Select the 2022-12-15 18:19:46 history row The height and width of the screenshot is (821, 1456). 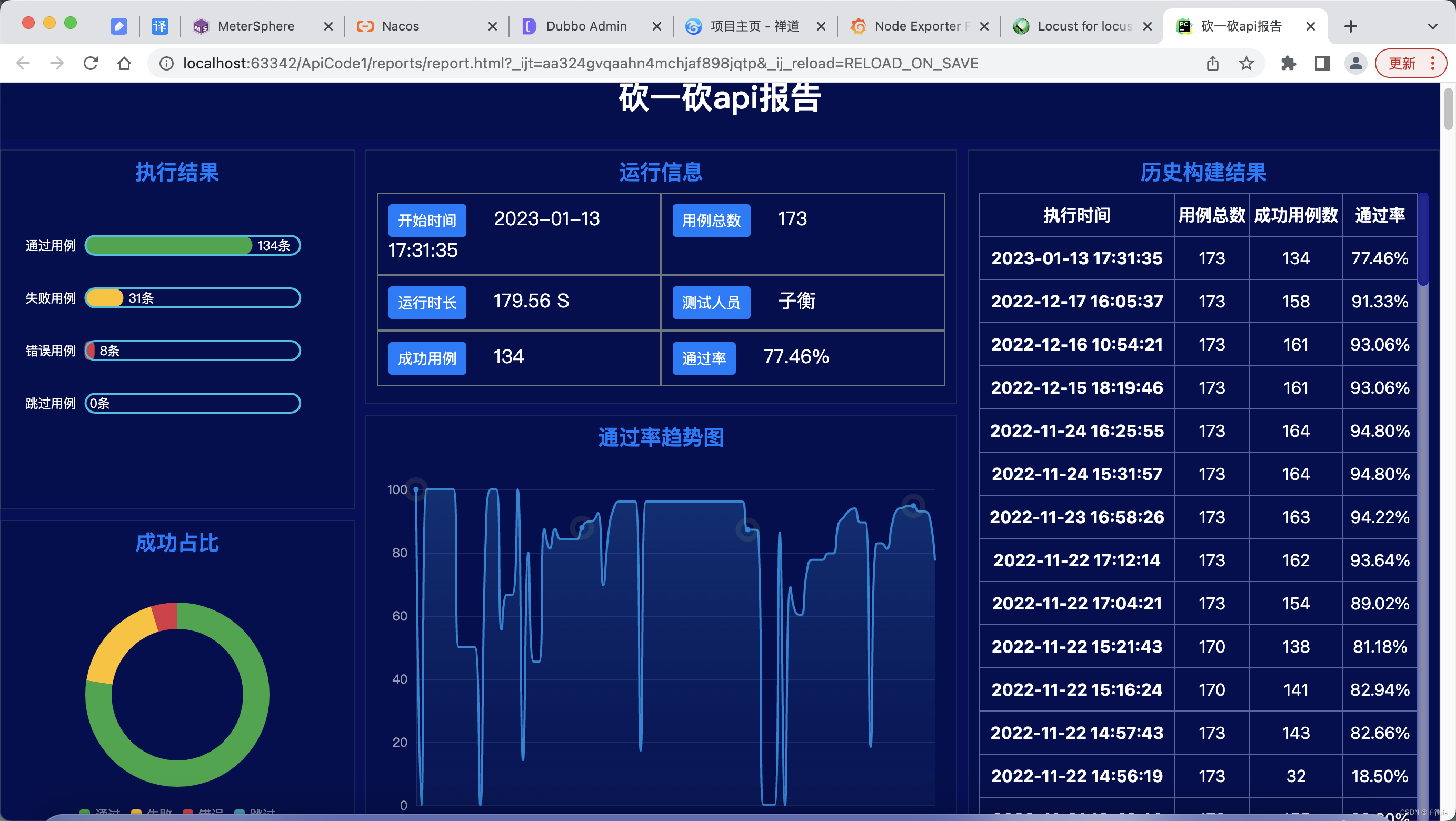coord(1198,387)
